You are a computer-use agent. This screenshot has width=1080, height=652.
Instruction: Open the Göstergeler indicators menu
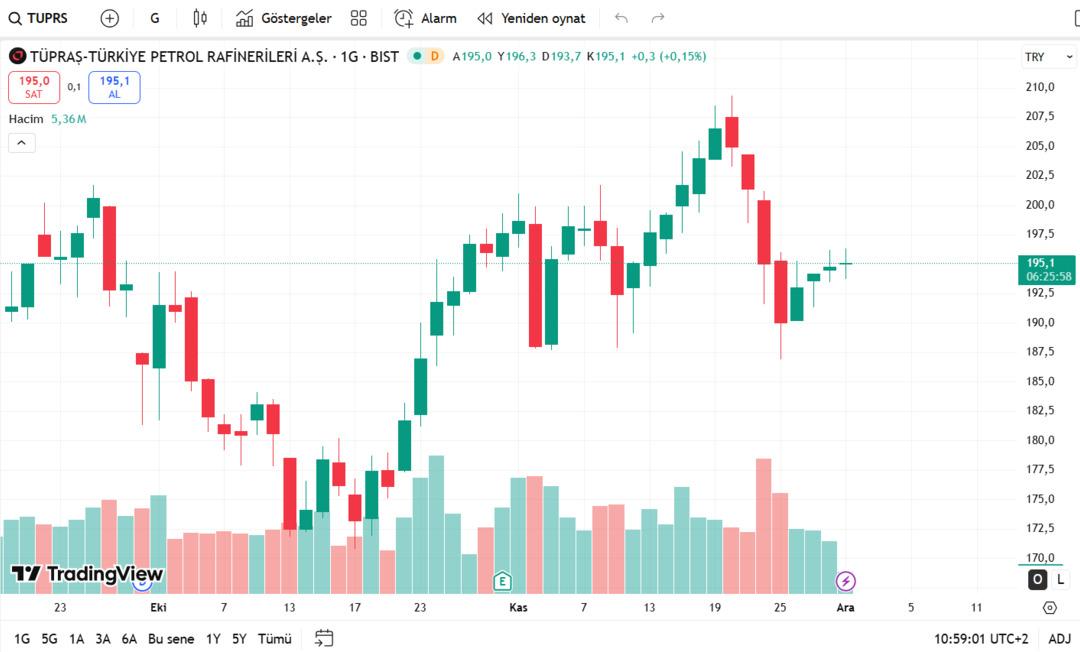pyautogui.click(x=283, y=18)
